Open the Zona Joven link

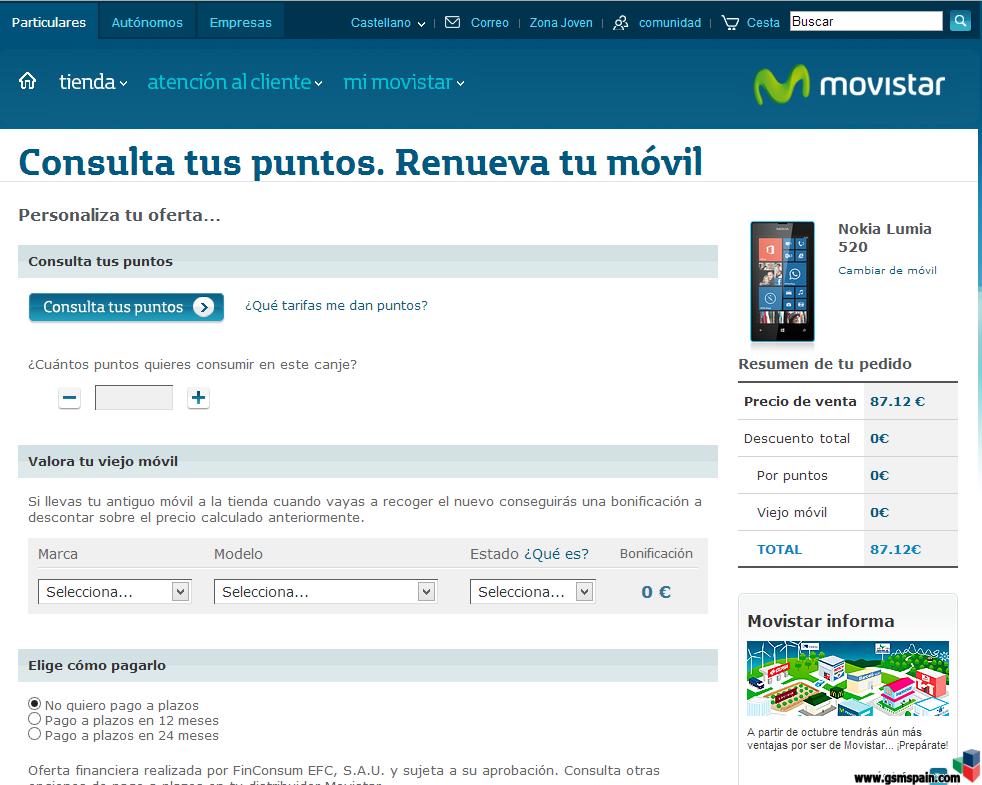561,23
